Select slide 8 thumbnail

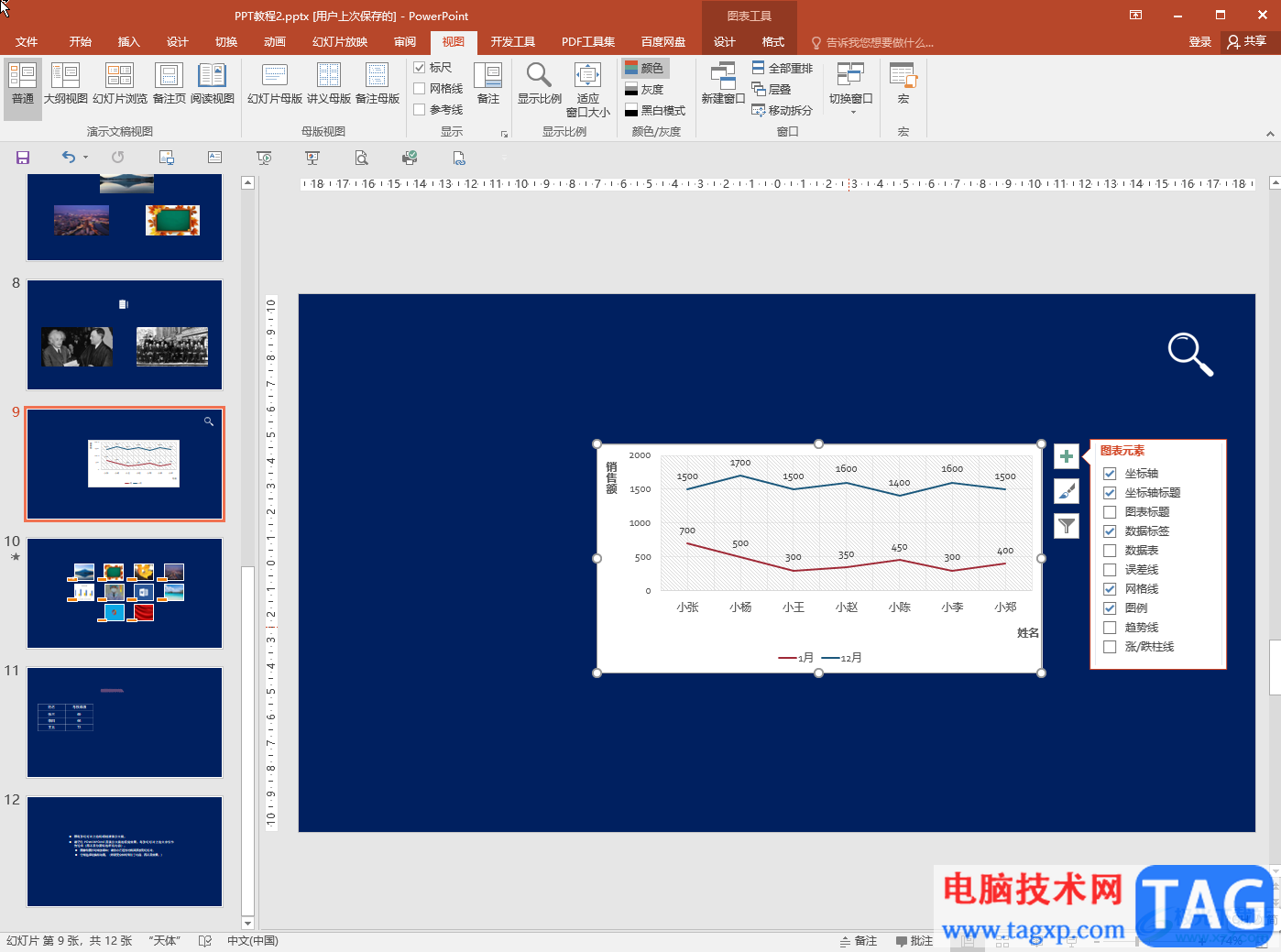(125, 335)
